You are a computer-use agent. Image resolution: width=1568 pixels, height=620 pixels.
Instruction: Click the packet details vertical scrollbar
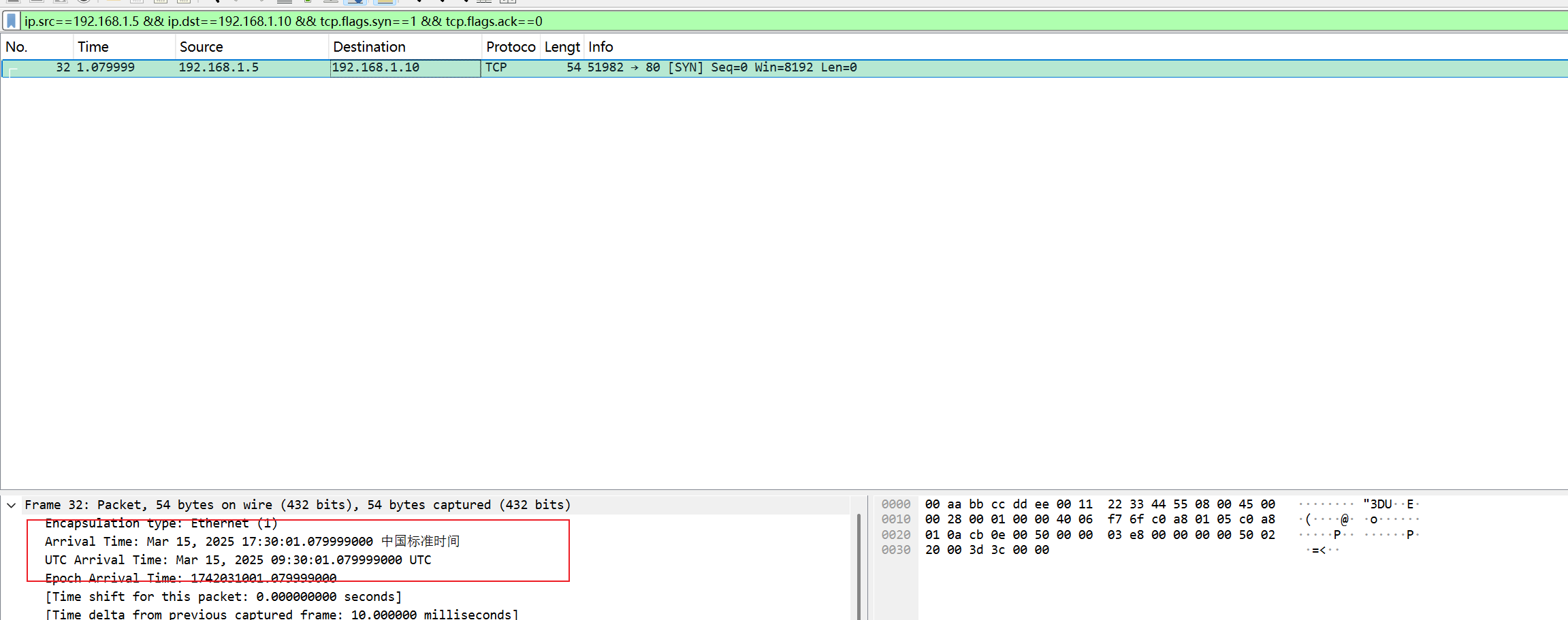pyautogui.click(x=859, y=565)
